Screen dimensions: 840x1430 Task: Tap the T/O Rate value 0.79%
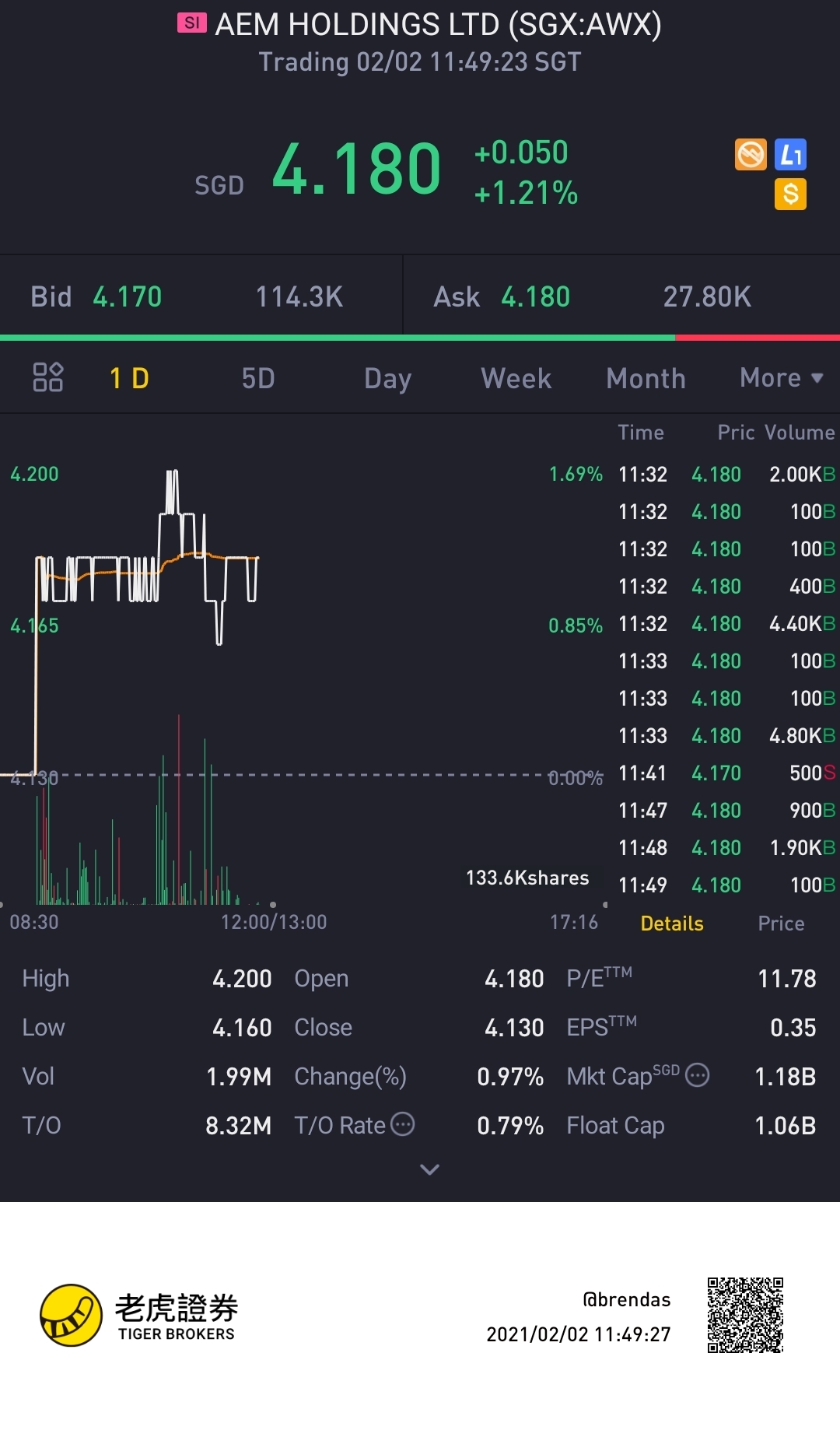510,1125
